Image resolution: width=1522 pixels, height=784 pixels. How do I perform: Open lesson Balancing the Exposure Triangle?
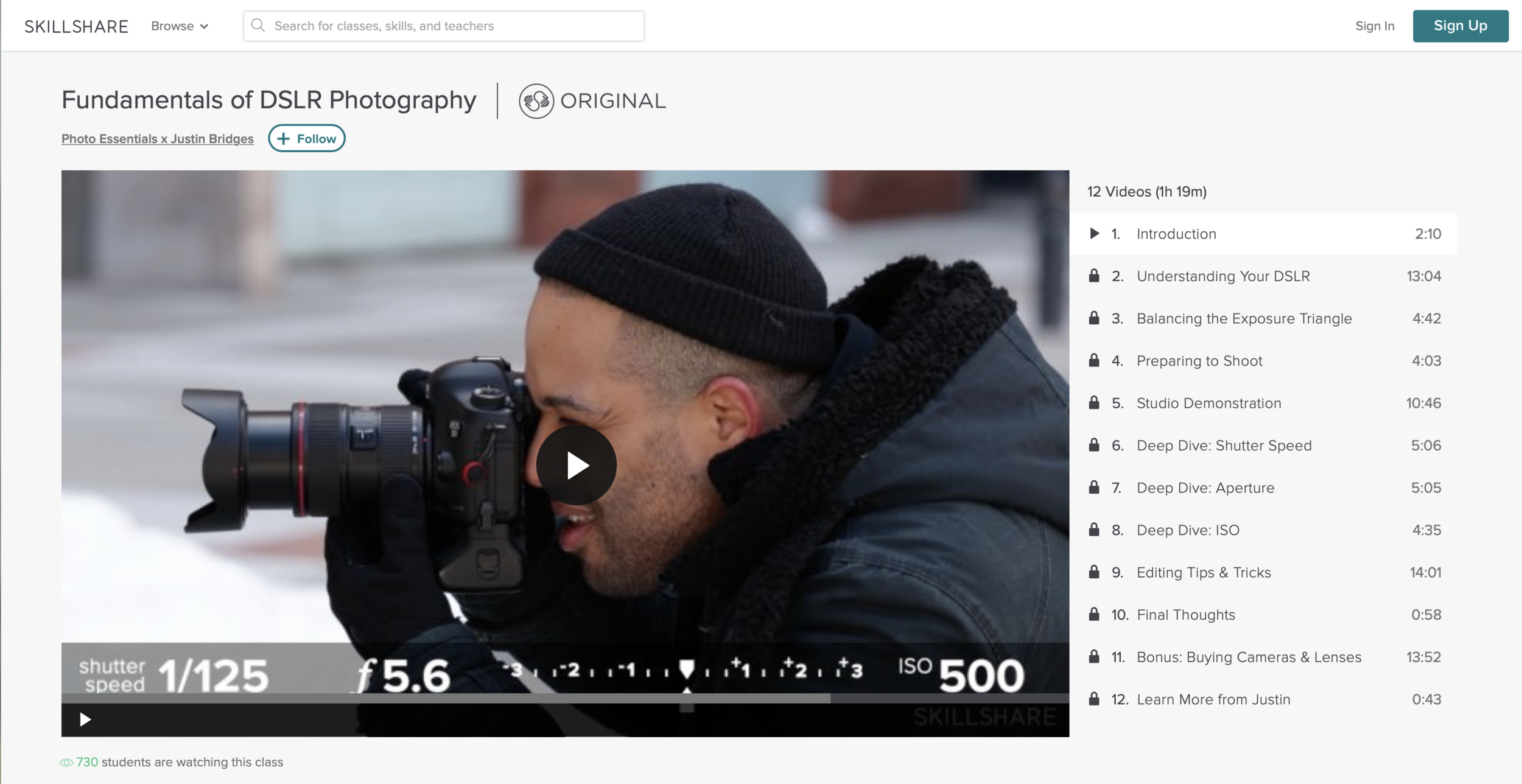[x=1263, y=318]
